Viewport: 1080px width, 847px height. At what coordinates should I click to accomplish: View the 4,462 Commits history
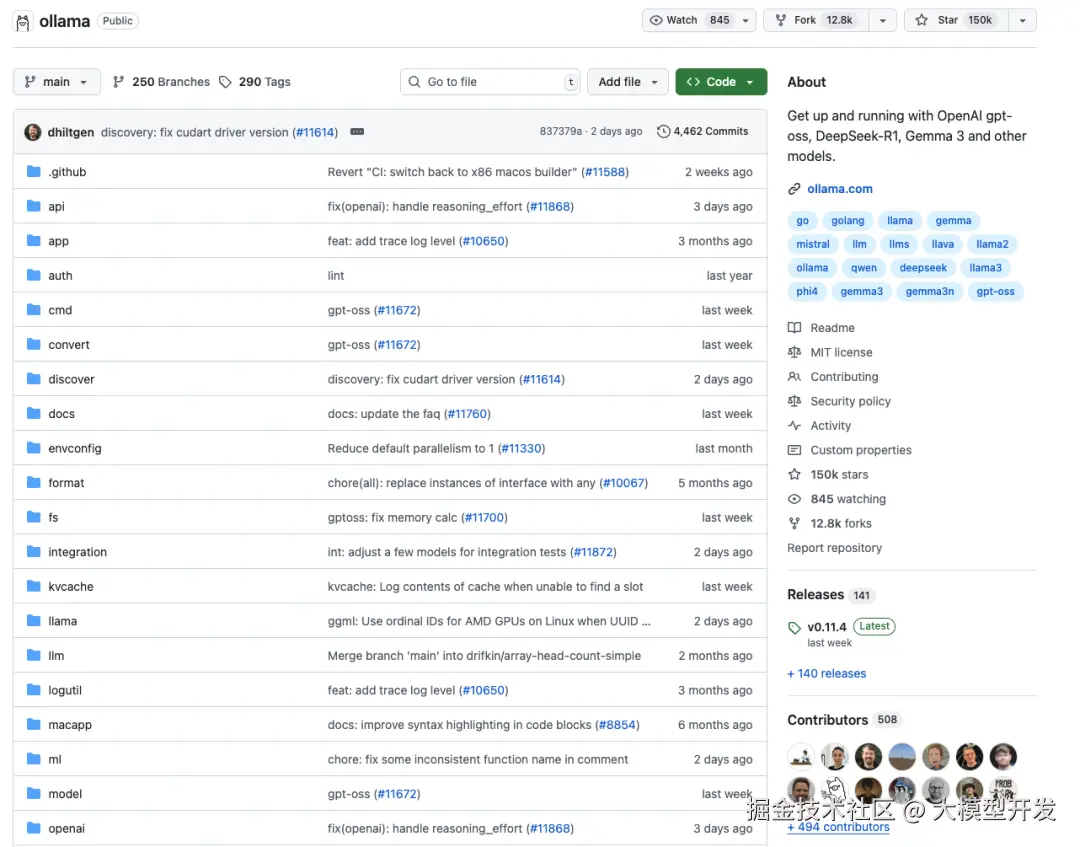(x=703, y=132)
